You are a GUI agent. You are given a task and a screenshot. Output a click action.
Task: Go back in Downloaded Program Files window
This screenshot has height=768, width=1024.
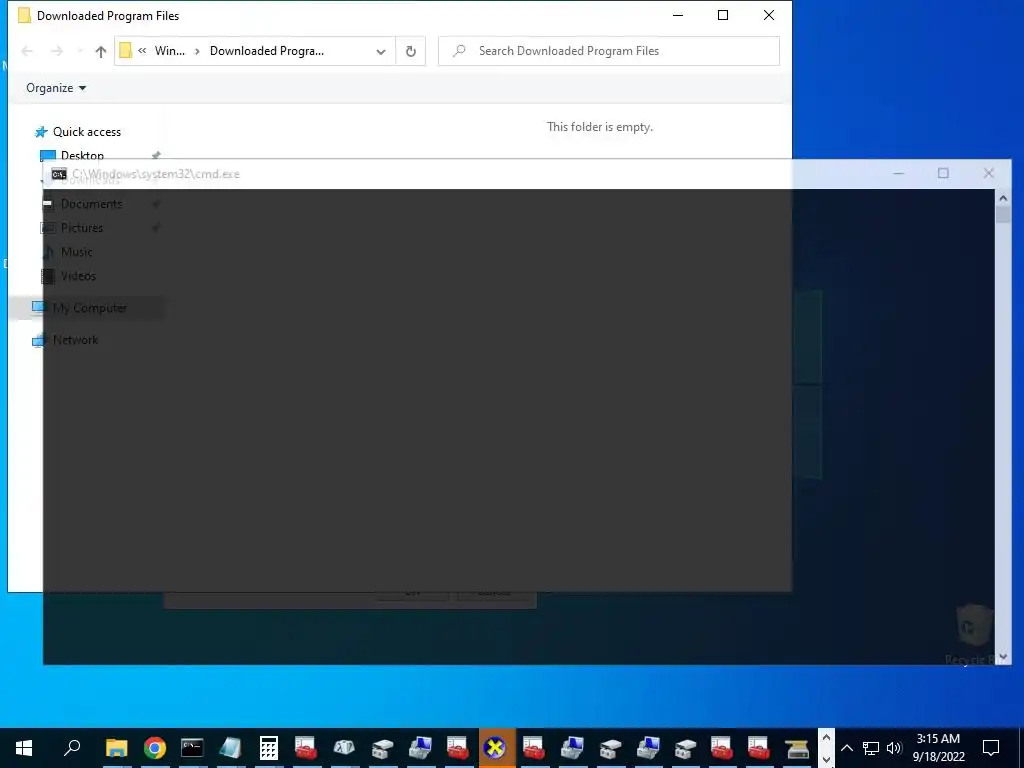point(27,51)
